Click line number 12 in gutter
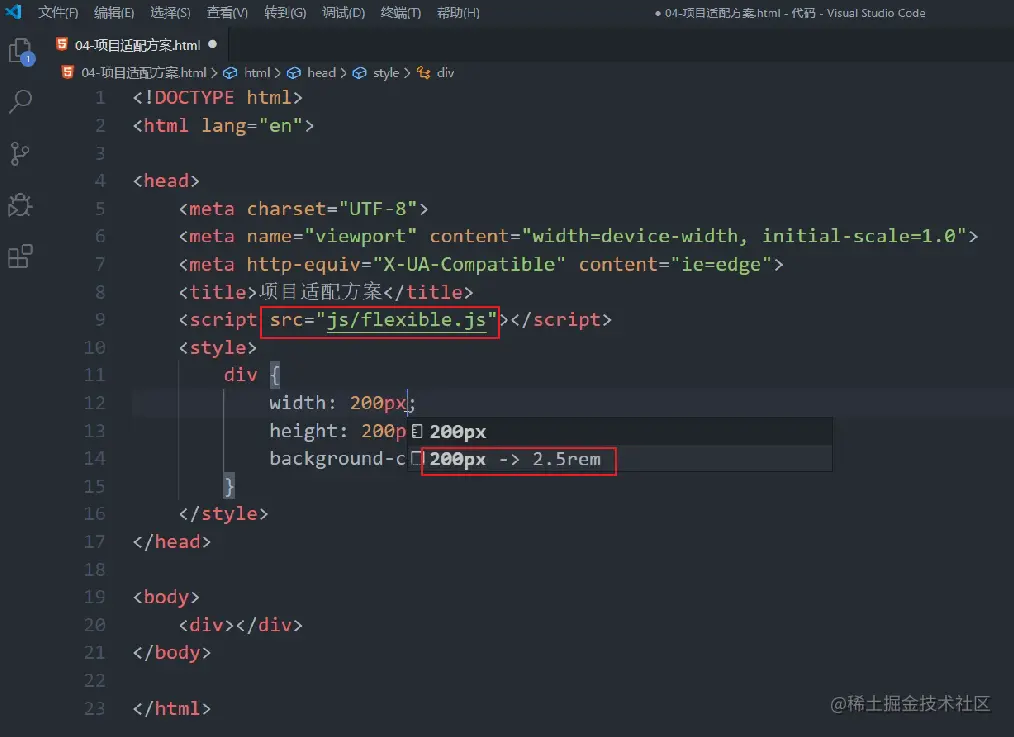This screenshot has width=1014, height=737. point(94,403)
